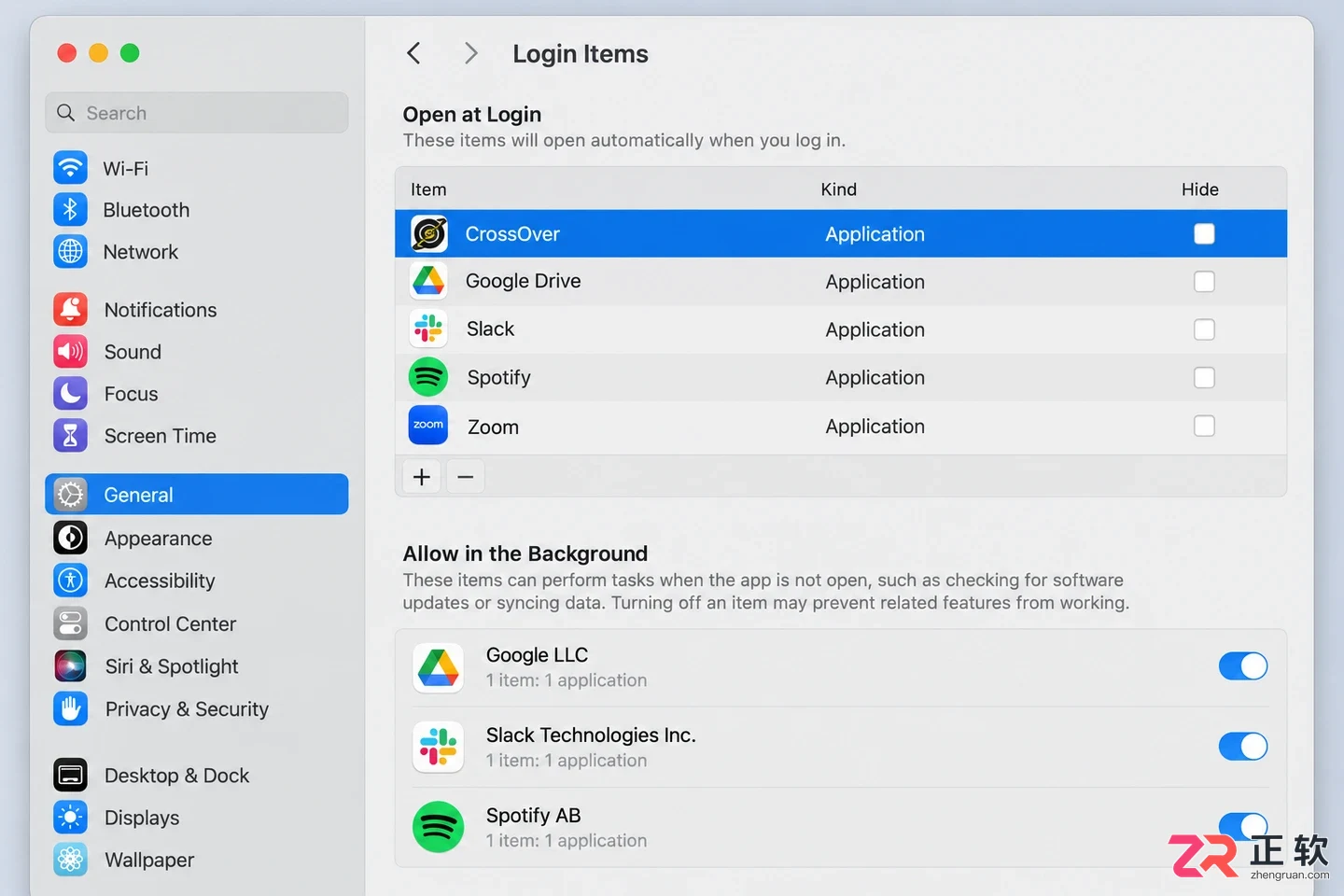Image resolution: width=1344 pixels, height=896 pixels.
Task: Select General in the sidebar
Action: [197, 495]
